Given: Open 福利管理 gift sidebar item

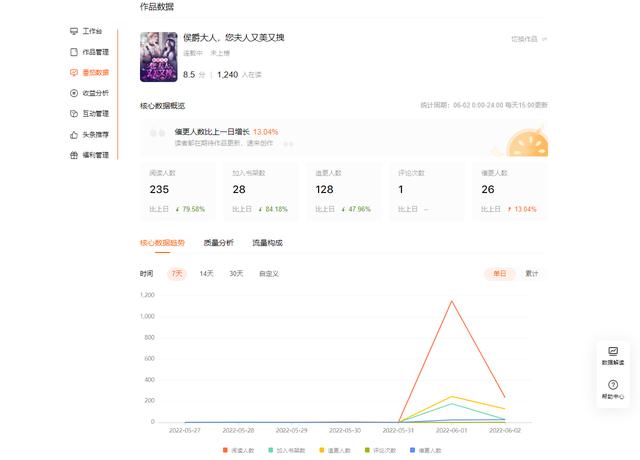Looking at the screenshot, I should (94, 156).
